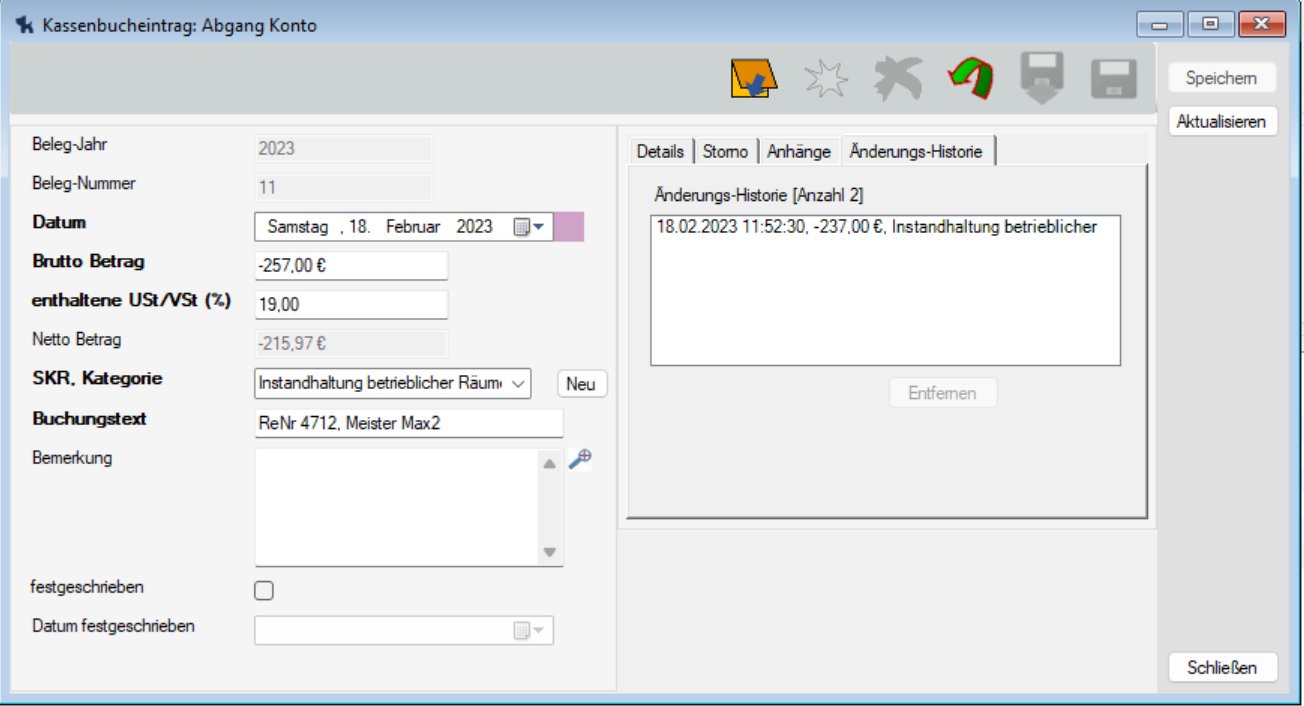Click the orange folder with blue arrow icon
This screenshot has height=706, width=1304.
tap(754, 79)
